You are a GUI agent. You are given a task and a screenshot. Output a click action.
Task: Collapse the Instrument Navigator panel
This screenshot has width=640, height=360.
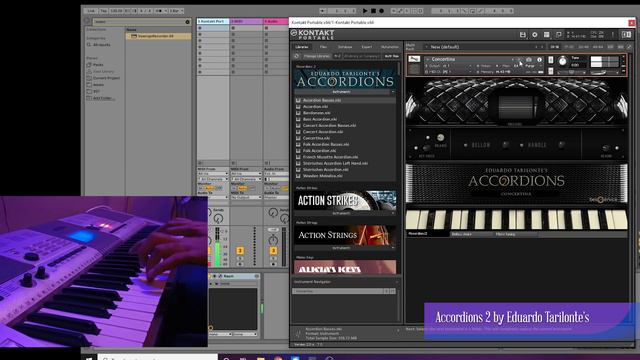coord(396,282)
